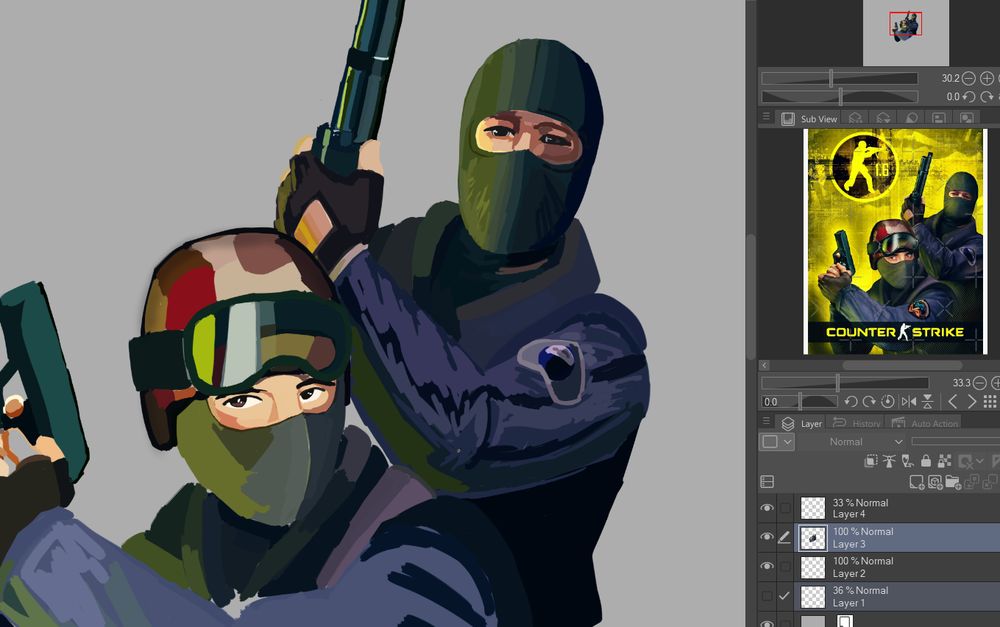Screen dimensions: 1000x627
Task: Zoom out the Navigator with the minus button
Action: (x=969, y=78)
